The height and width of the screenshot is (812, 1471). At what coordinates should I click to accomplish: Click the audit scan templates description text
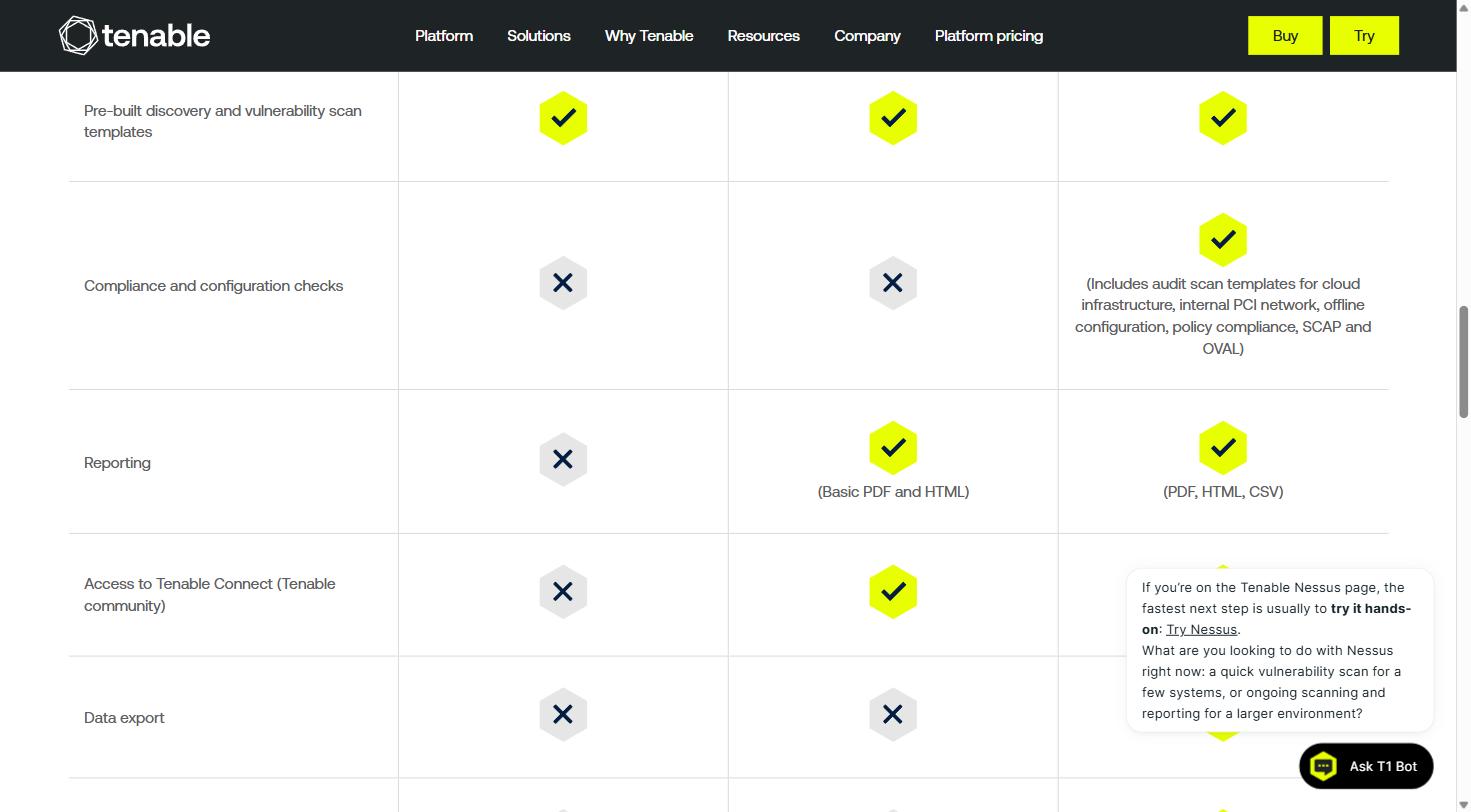1223,316
